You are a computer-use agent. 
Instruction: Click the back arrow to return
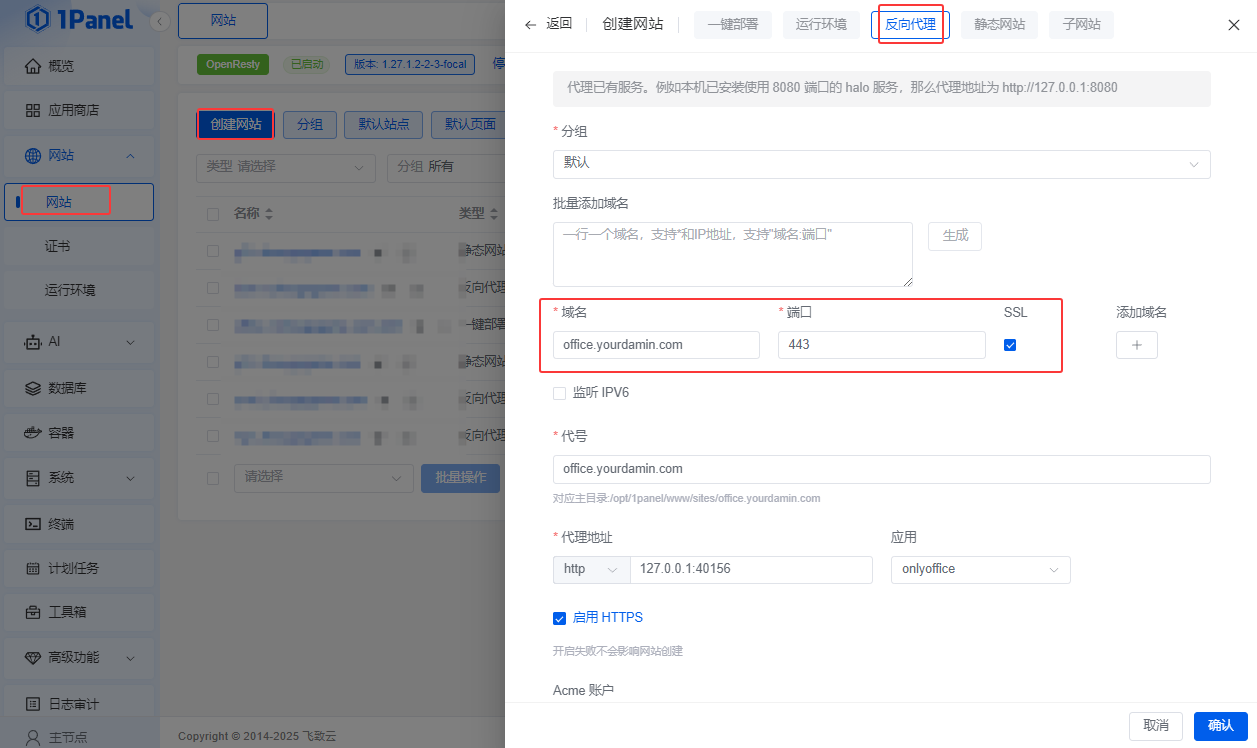coord(530,25)
